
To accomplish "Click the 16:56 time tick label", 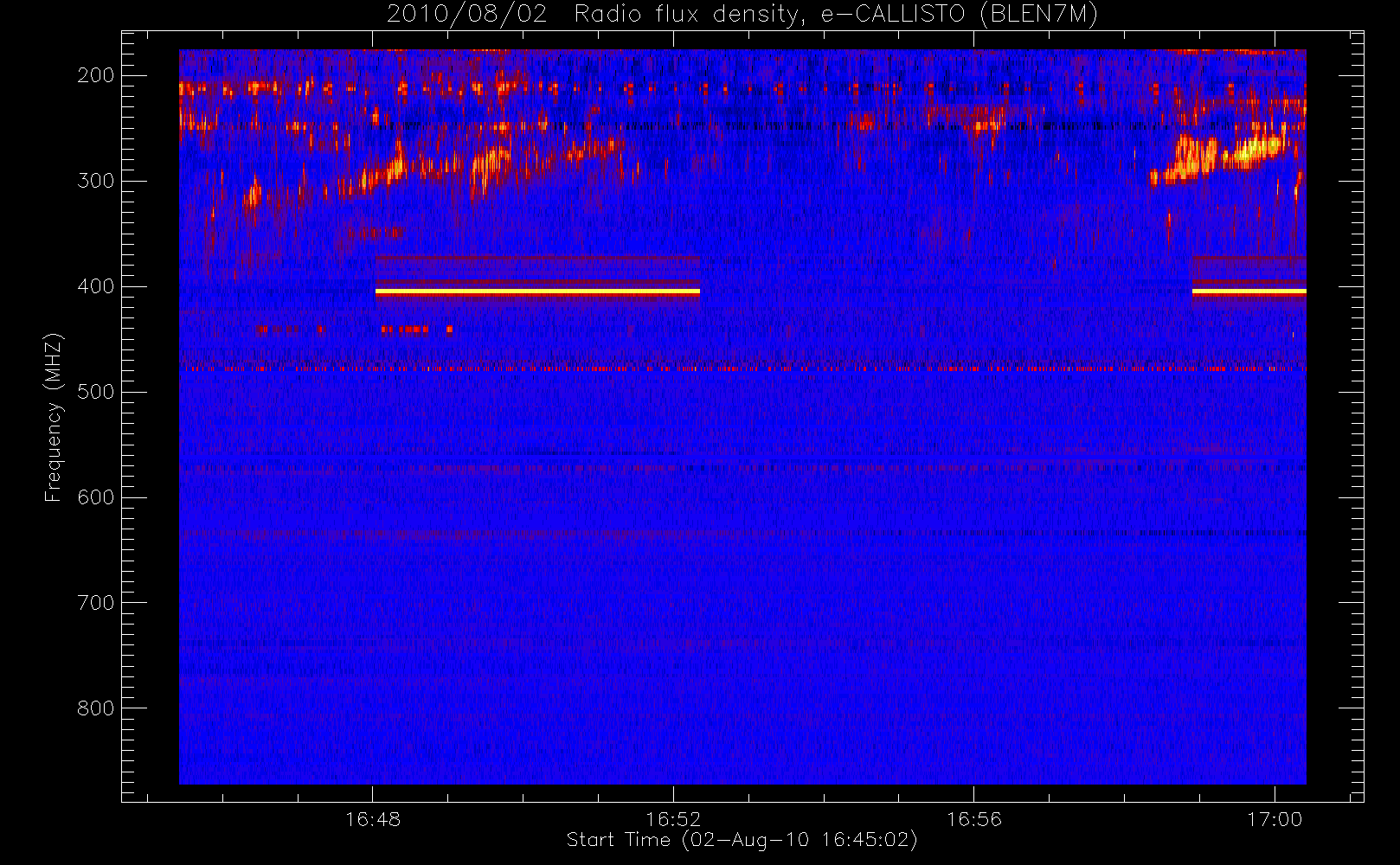I will [974, 819].
